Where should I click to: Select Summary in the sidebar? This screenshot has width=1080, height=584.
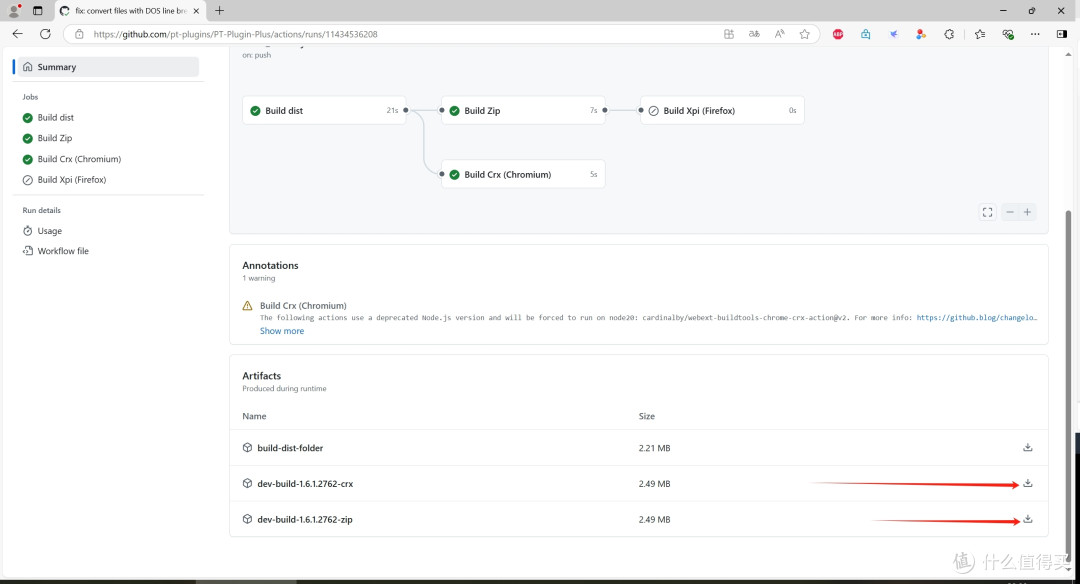[x=57, y=67]
